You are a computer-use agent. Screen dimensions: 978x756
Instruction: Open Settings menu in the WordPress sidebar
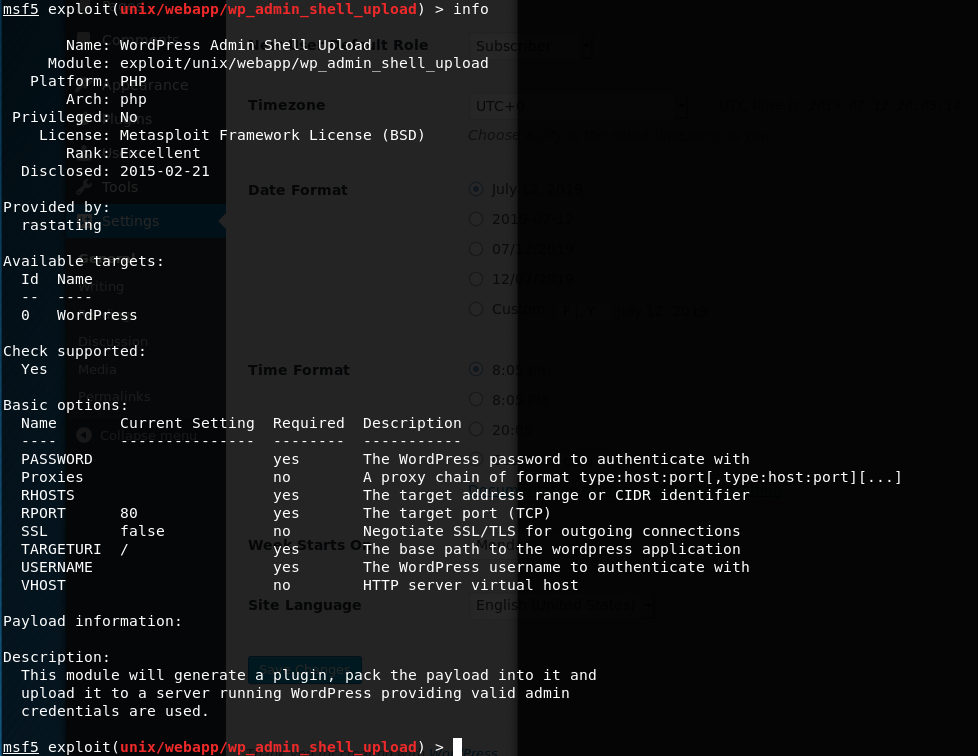pos(130,221)
